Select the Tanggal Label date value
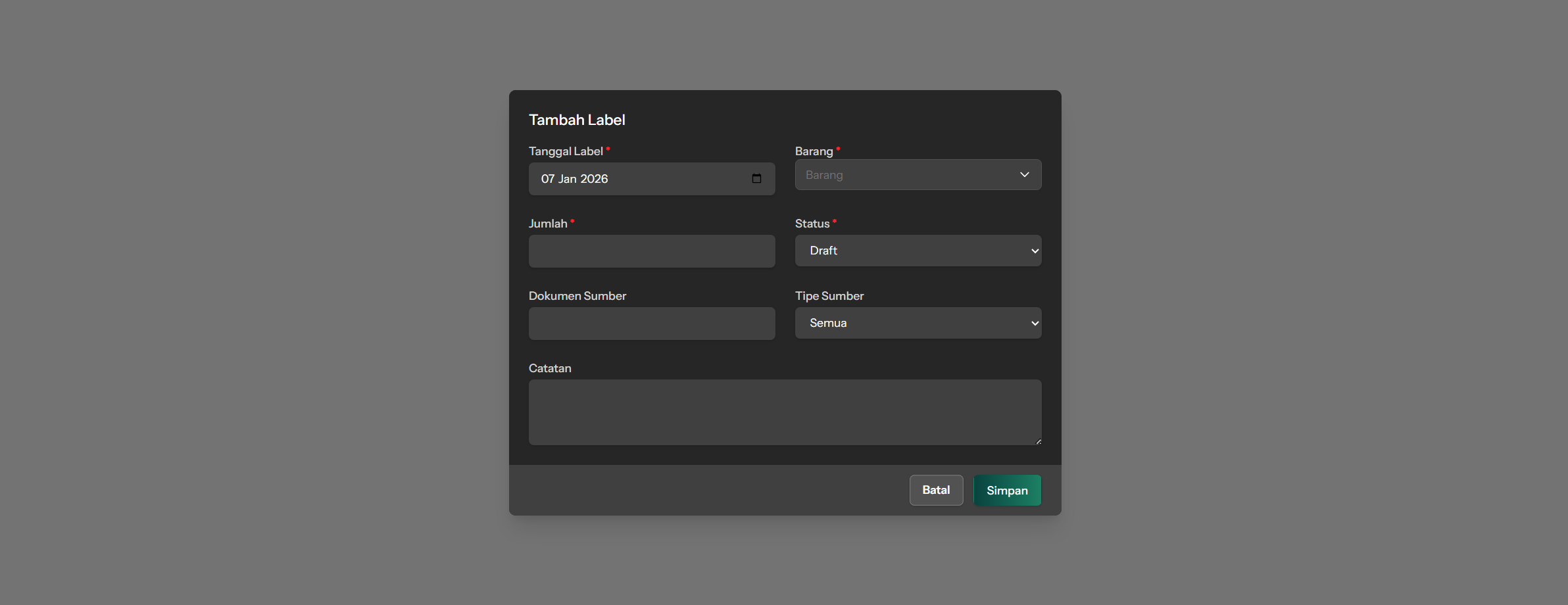Screen dimensions: 1568x605 pyautogui.click(x=574, y=178)
